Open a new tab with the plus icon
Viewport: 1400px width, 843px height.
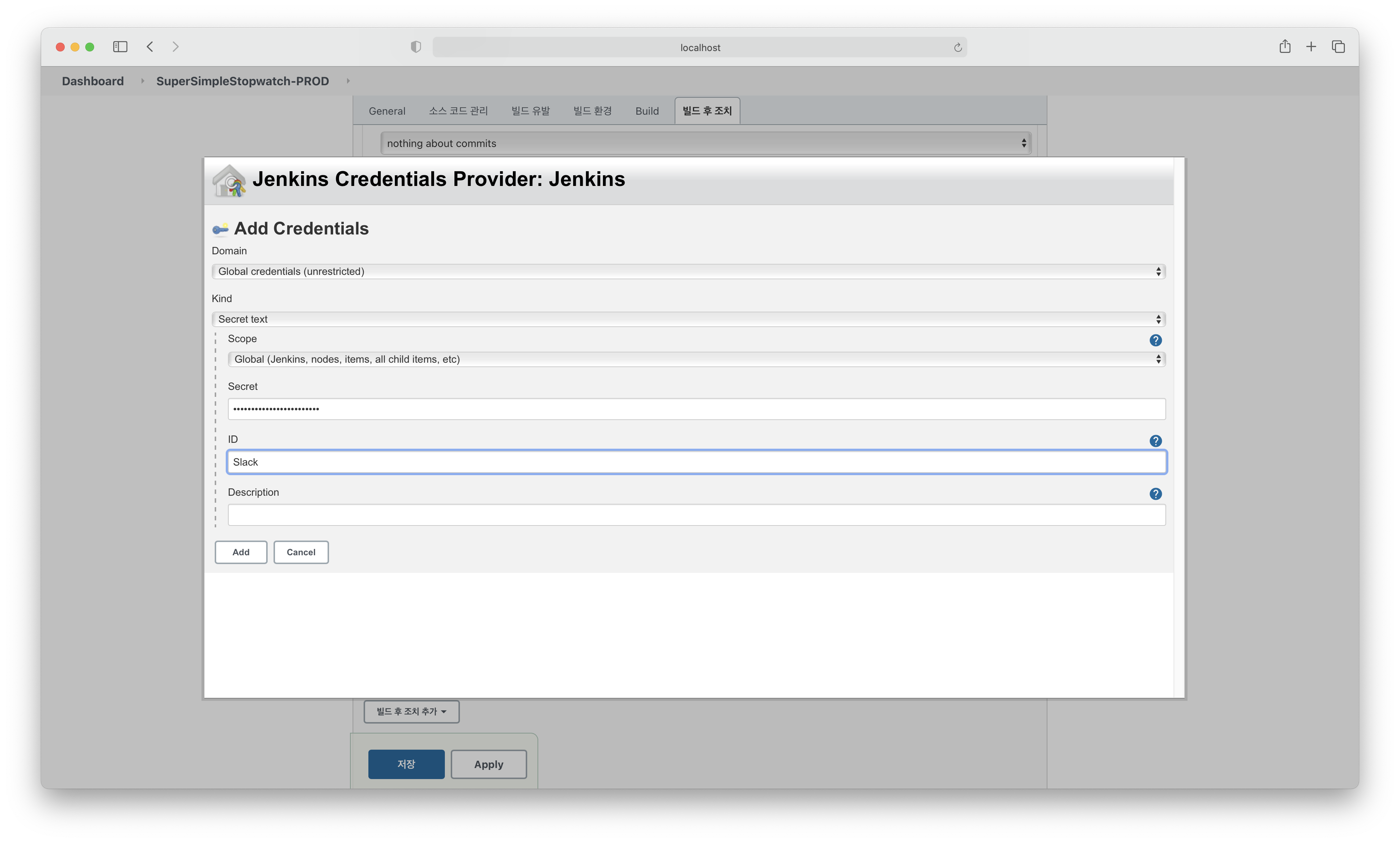click(x=1311, y=47)
